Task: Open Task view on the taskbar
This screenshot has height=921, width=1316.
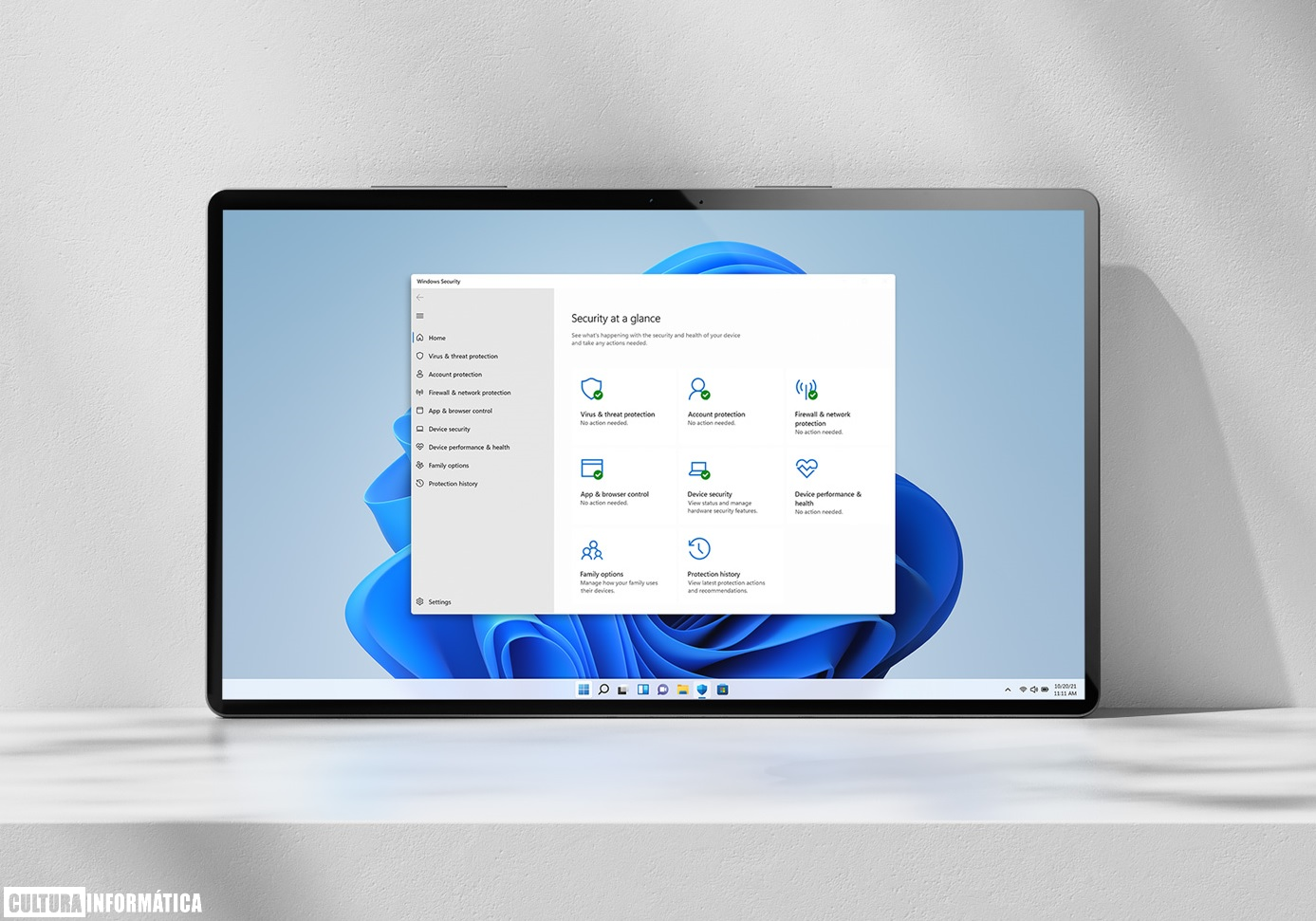Action: click(x=623, y=690)
